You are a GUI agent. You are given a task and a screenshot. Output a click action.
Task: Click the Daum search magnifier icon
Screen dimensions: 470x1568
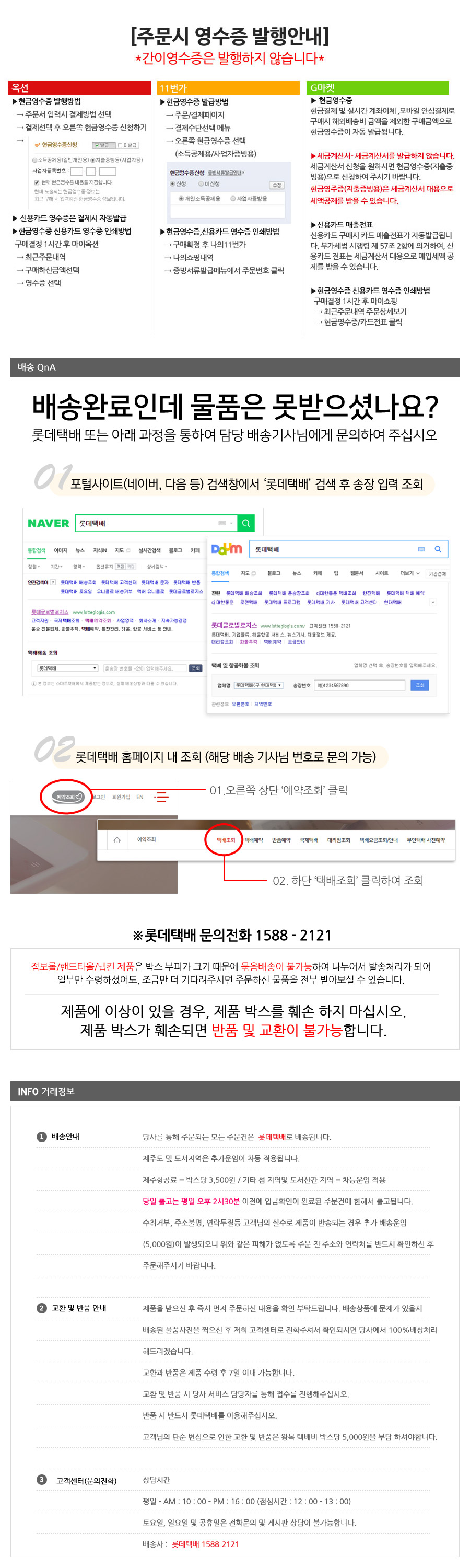[438, 549]
